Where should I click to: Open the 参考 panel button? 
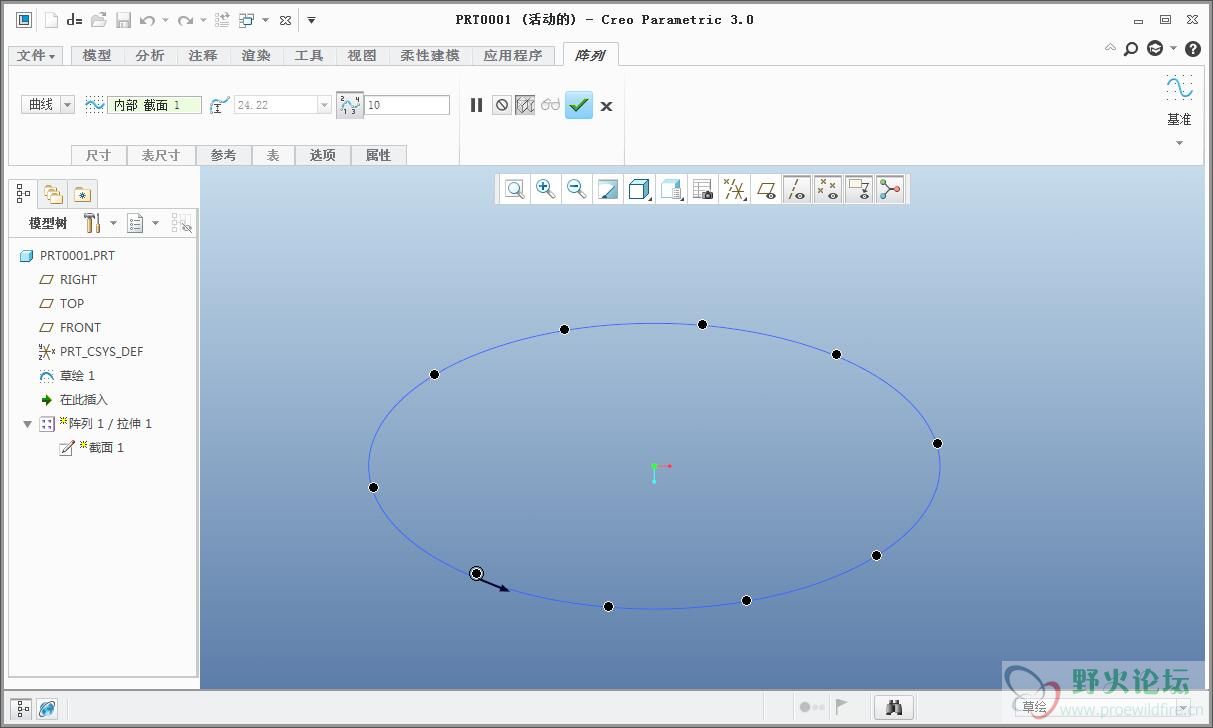tap(223, 155)
